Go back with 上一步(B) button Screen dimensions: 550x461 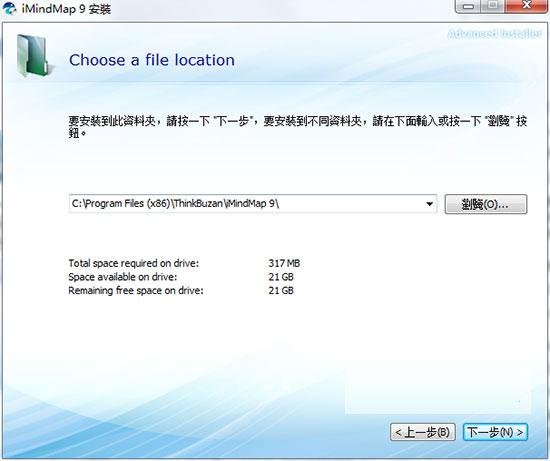tap(423, 432)
